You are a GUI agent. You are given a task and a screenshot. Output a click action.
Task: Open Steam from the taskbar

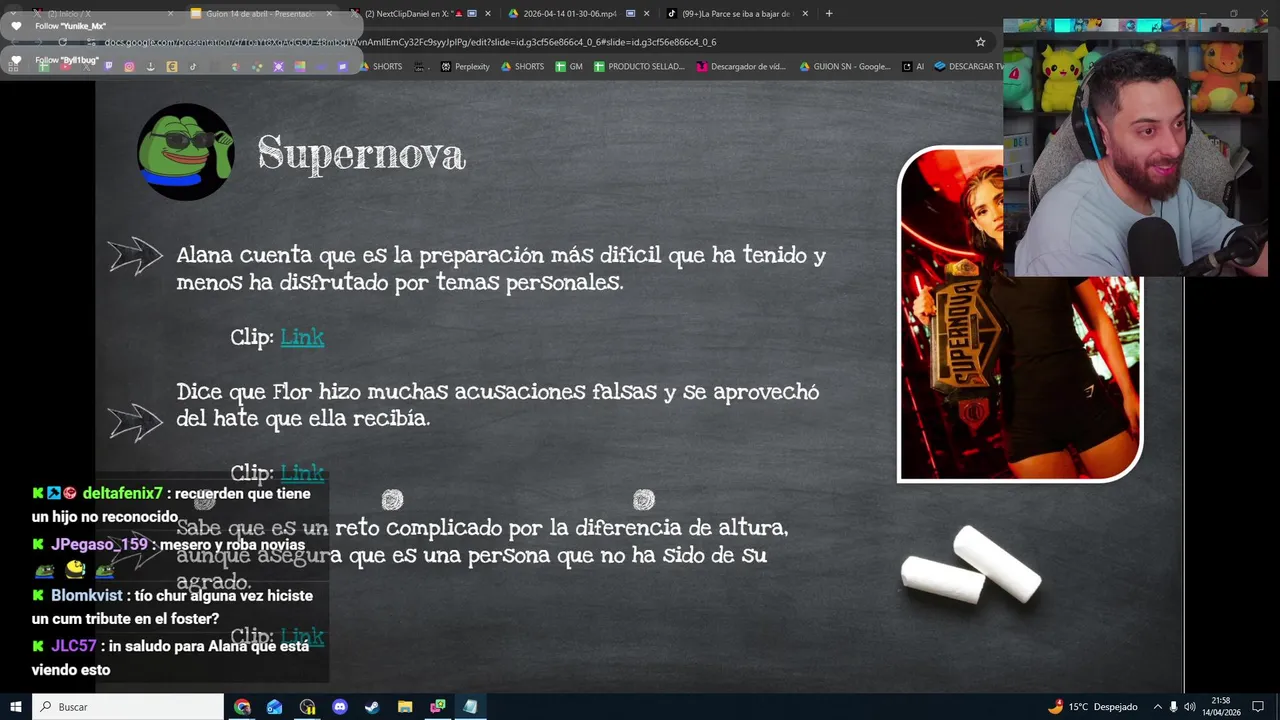(x=372, y=707)
